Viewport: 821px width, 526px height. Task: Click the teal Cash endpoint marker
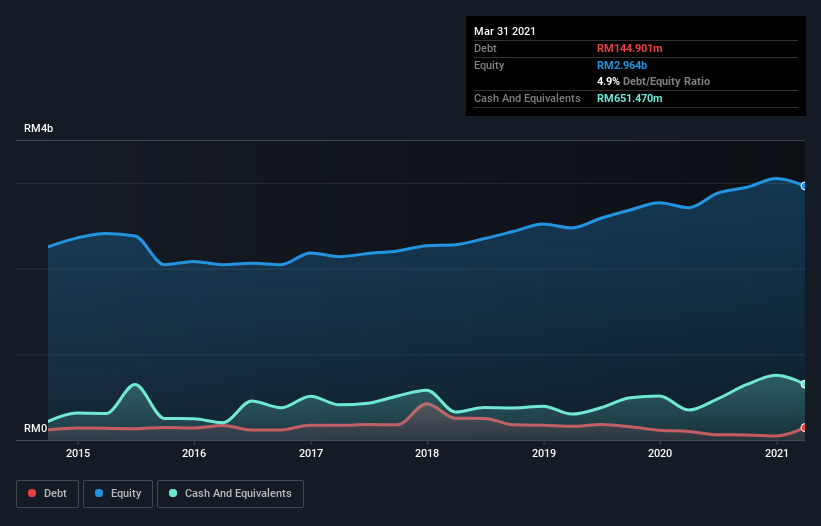[x=804, y=384]
